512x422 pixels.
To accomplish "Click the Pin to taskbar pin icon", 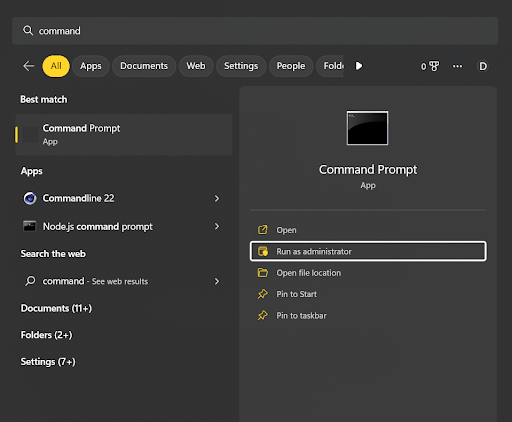I will (x=263, y=315).
